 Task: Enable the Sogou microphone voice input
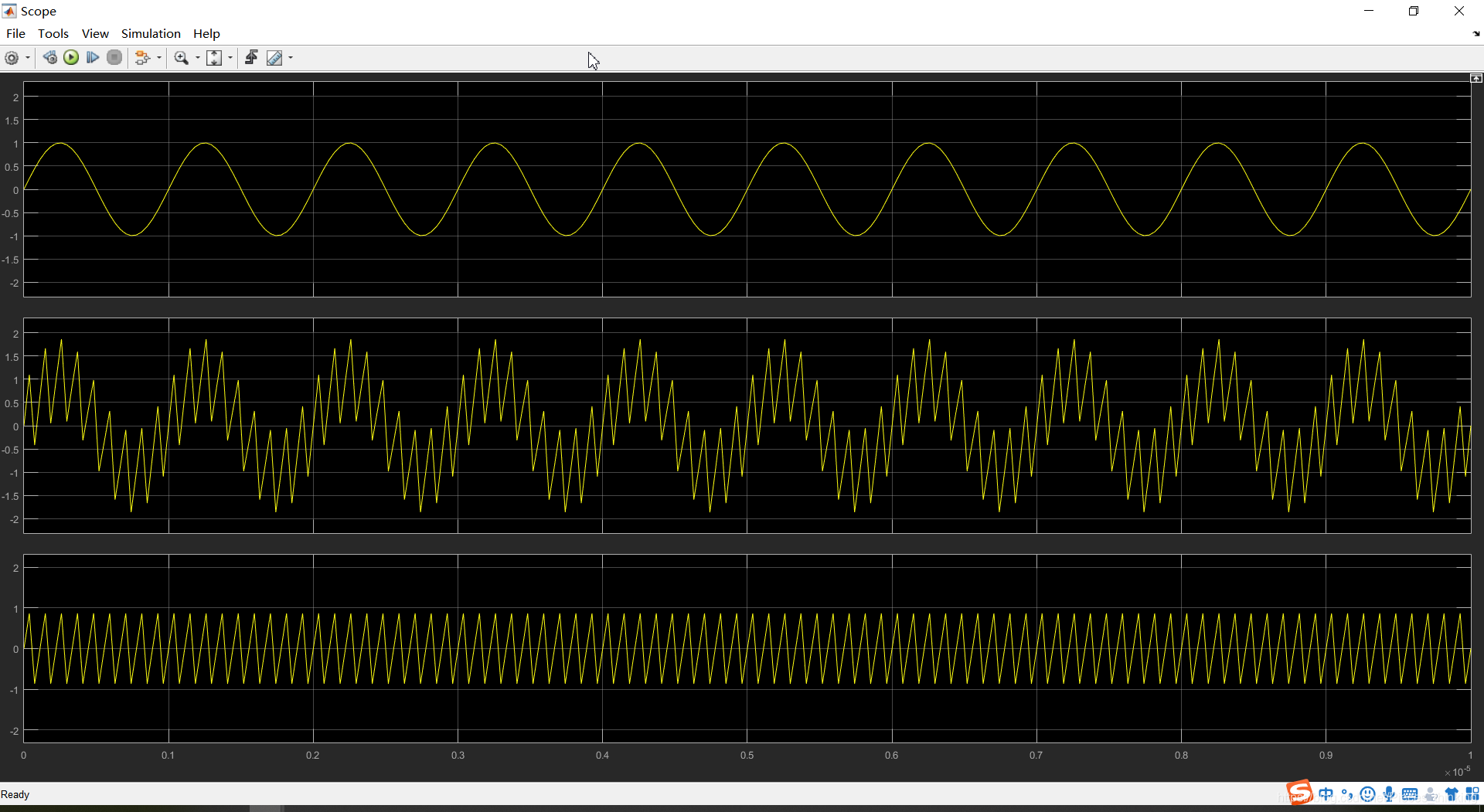[x=1388, y=794]
